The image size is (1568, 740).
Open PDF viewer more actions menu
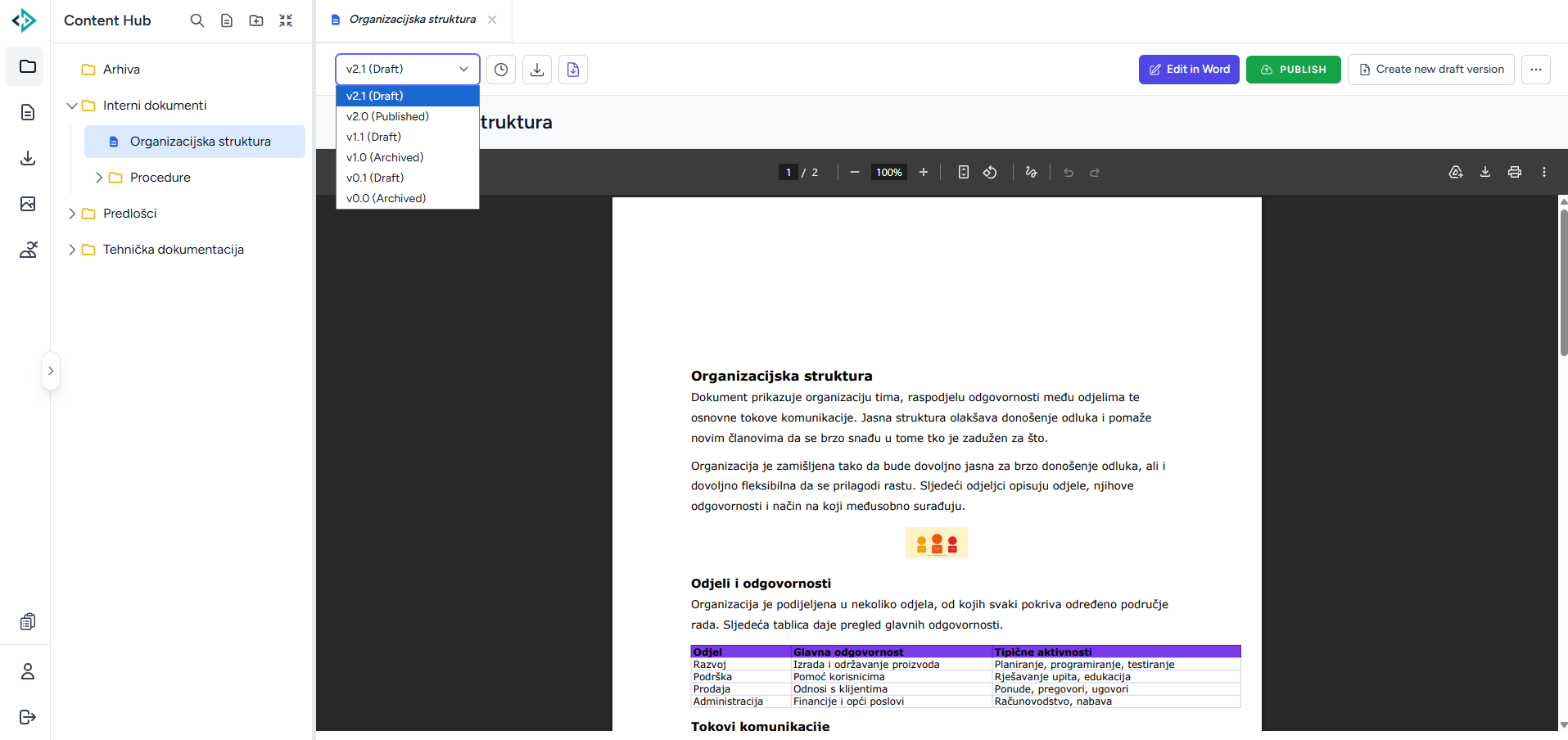(x=1544, y=172)
